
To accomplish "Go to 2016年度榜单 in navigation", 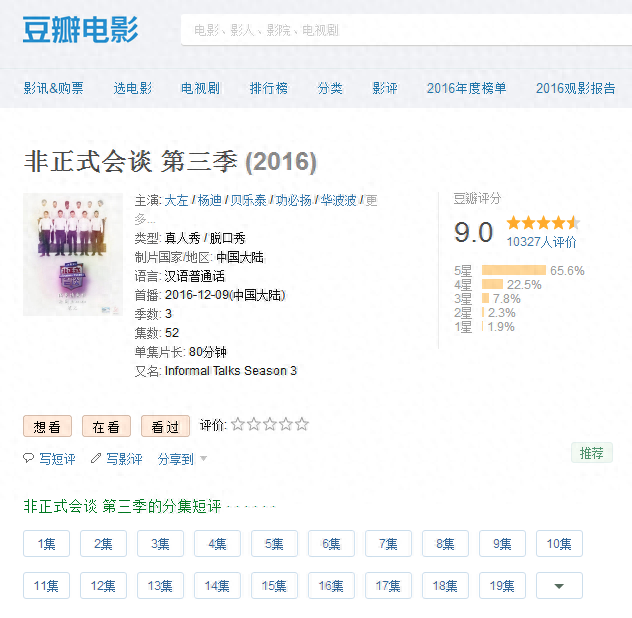I will click(466, 88).
